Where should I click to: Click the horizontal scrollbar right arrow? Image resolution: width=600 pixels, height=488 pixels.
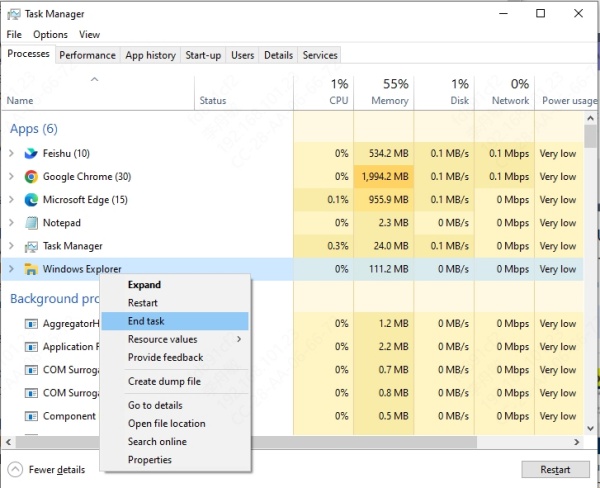tap(577, 442)
